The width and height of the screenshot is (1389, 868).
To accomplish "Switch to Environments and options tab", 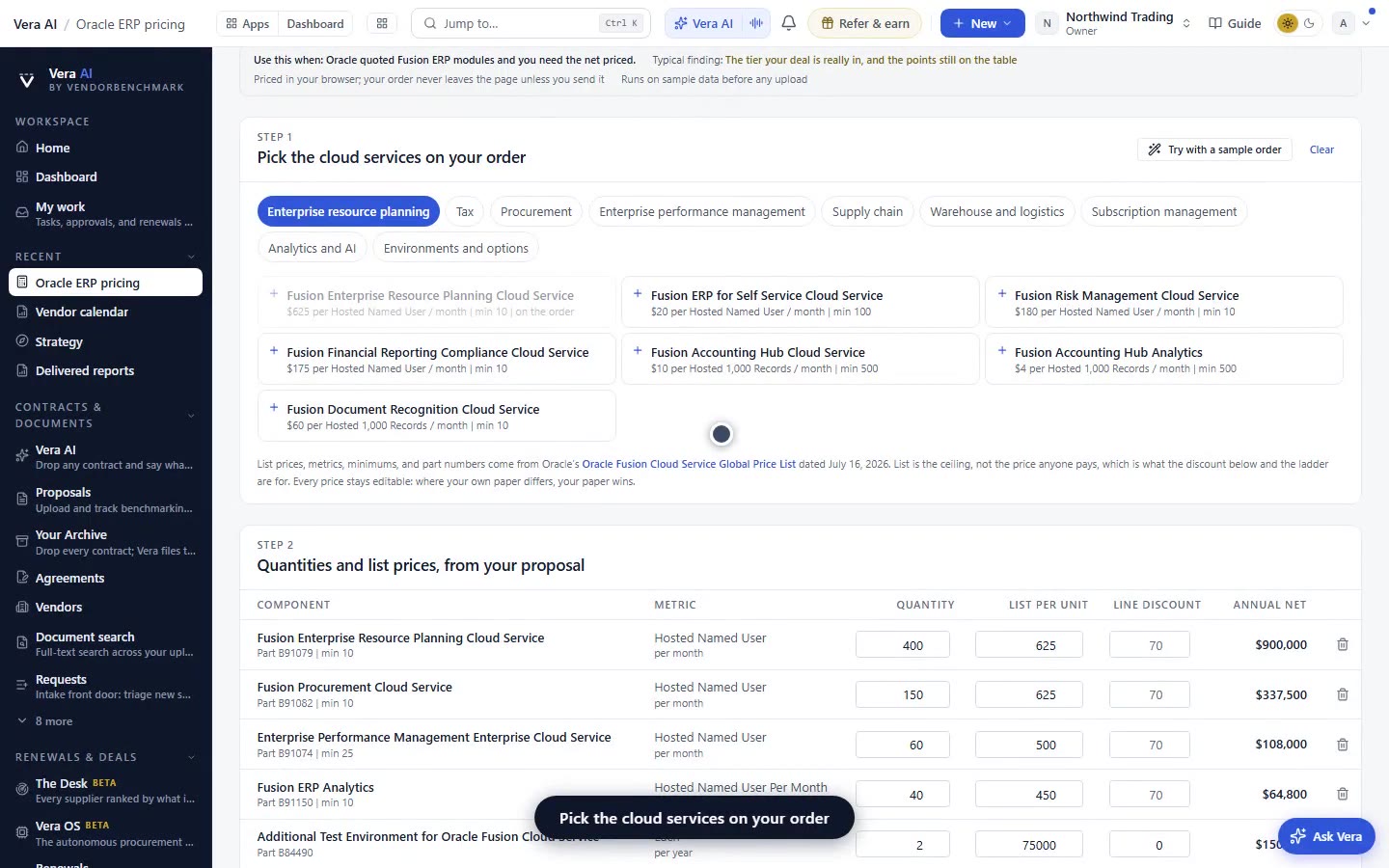I will click(x=456, y=249).
